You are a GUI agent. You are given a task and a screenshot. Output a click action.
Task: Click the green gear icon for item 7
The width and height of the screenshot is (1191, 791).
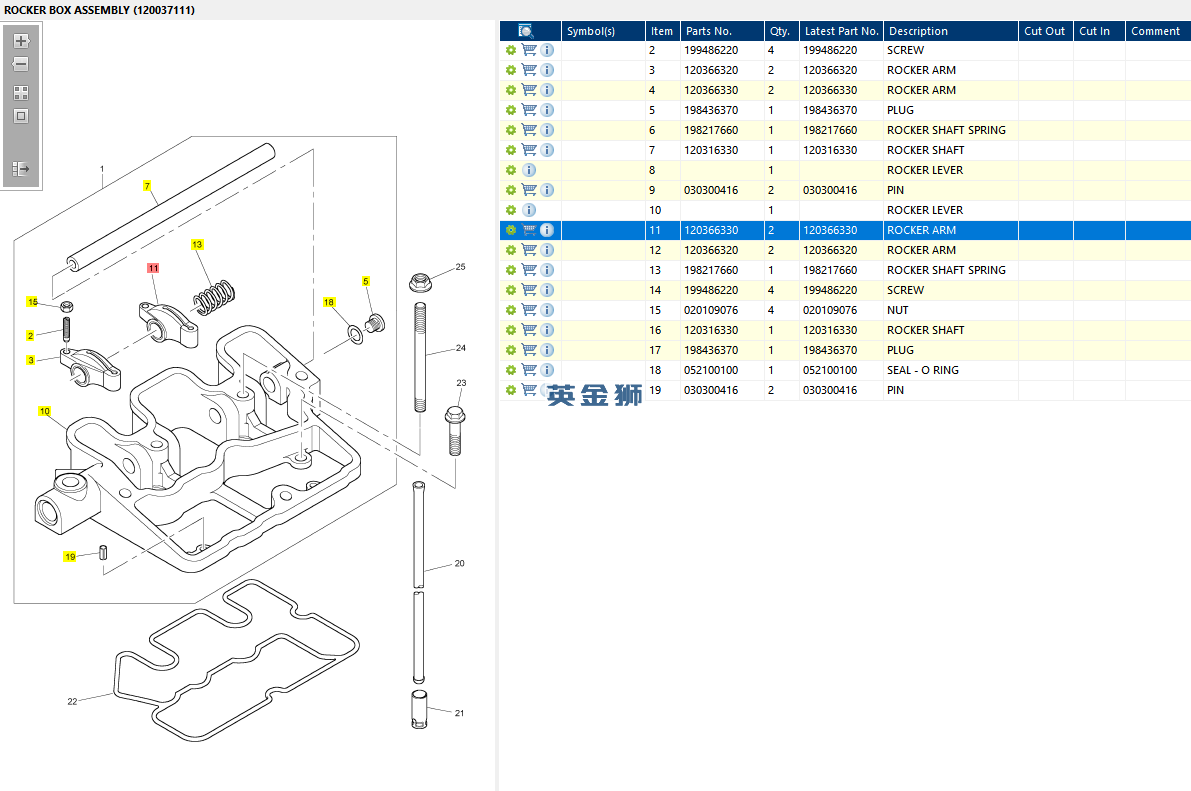[x=511, y=150]
